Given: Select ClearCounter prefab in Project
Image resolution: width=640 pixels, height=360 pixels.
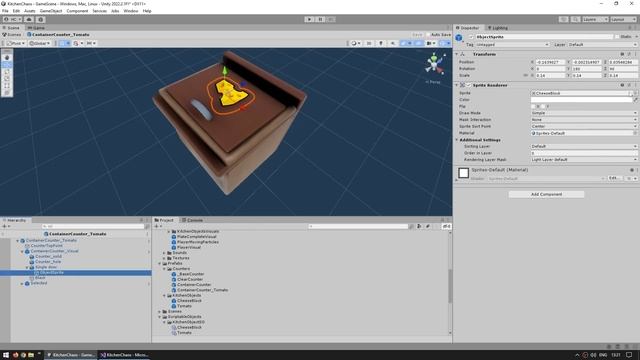Looking at the screenshot, I should click(190, 279).
